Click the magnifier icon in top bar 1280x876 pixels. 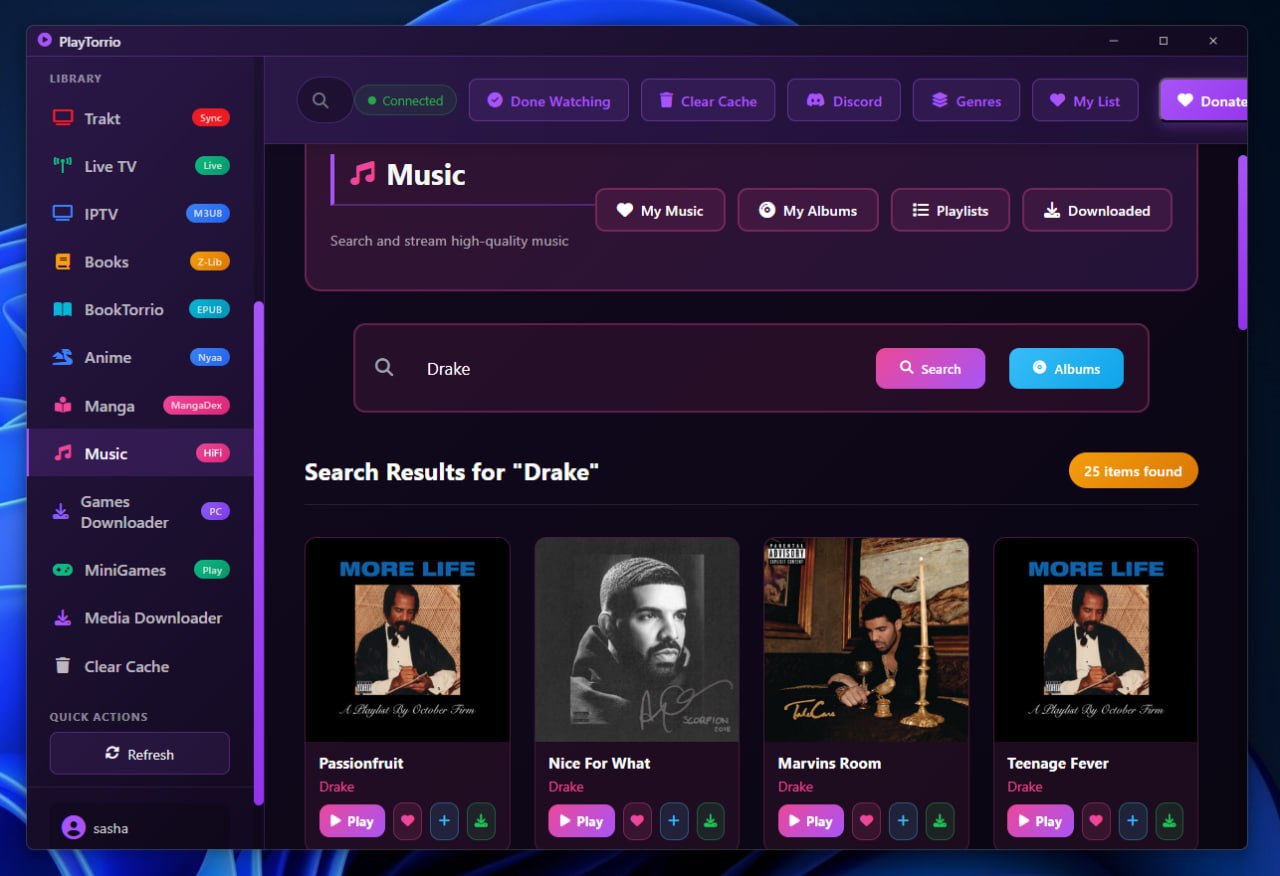321,101
